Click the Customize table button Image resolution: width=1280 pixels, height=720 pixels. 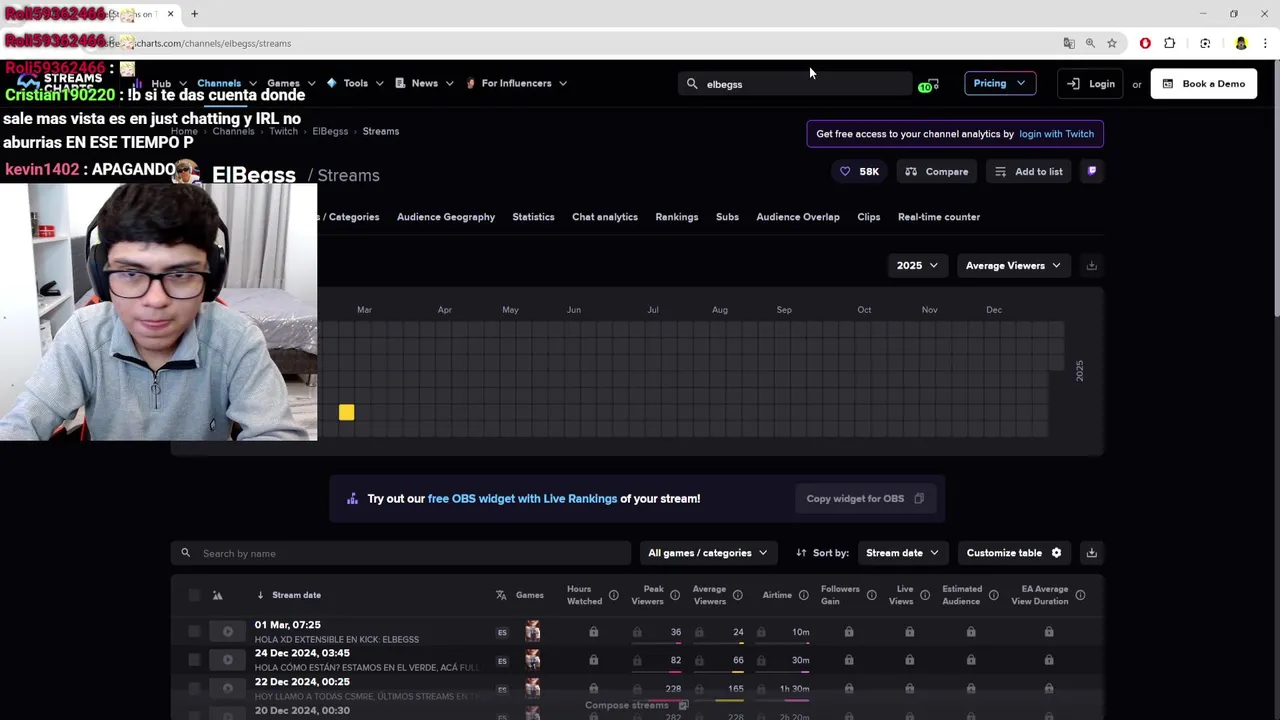(1014, 552)
